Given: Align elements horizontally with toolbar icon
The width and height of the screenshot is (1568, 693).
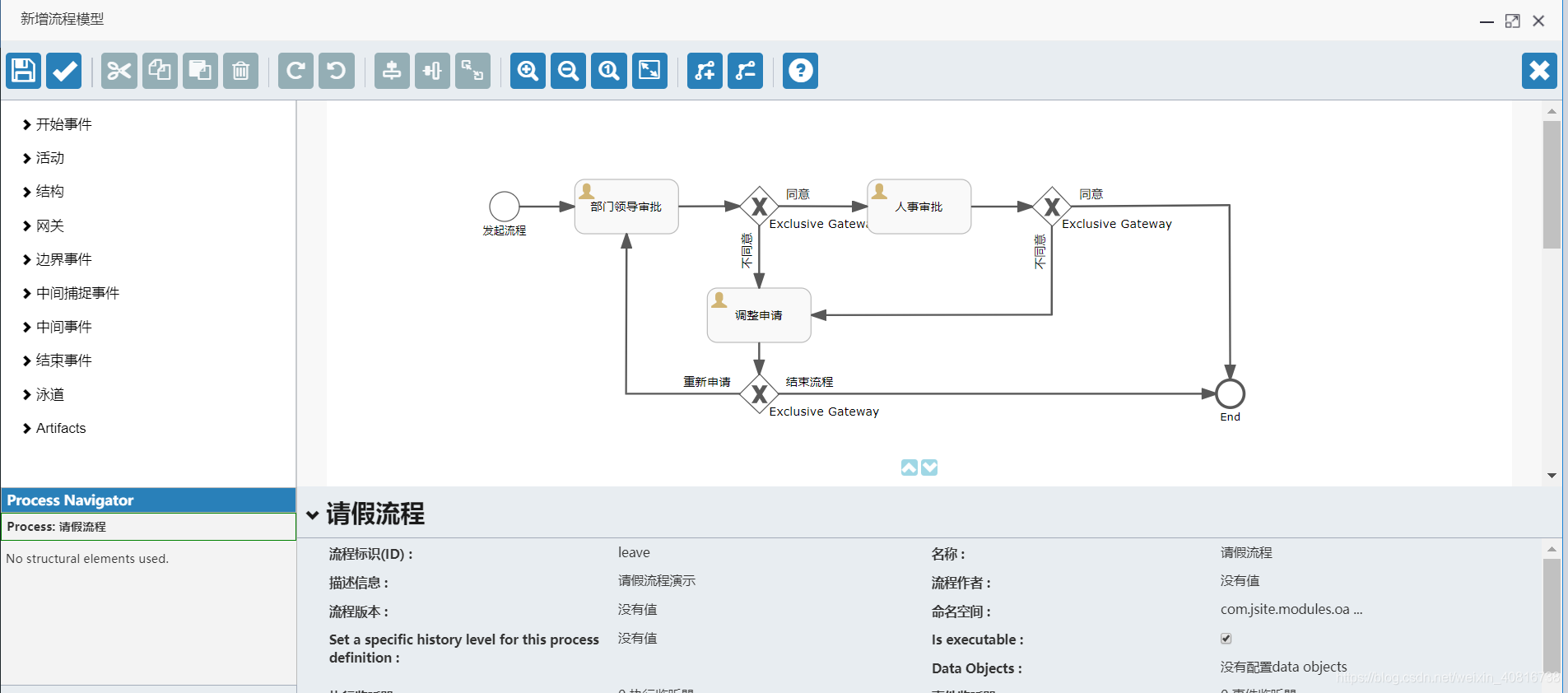Looking at the screenshot, I should (432, 71).
